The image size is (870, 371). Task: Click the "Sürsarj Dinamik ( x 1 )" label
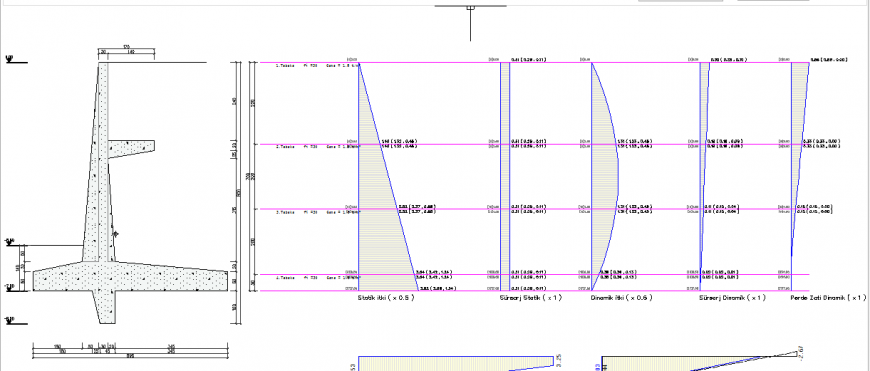(x=732, y=298)
